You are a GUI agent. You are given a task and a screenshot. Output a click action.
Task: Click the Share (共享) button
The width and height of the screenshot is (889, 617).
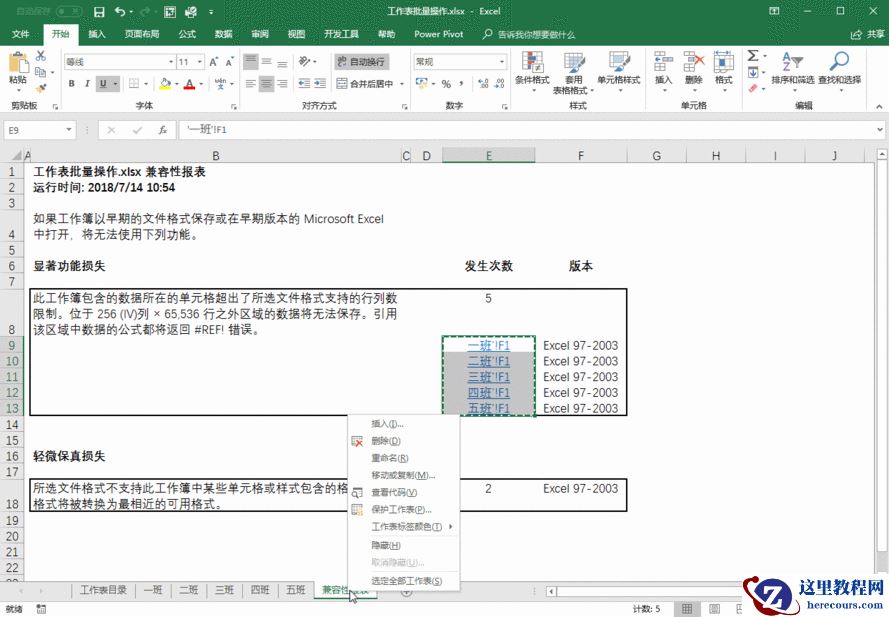click(867, 35)
